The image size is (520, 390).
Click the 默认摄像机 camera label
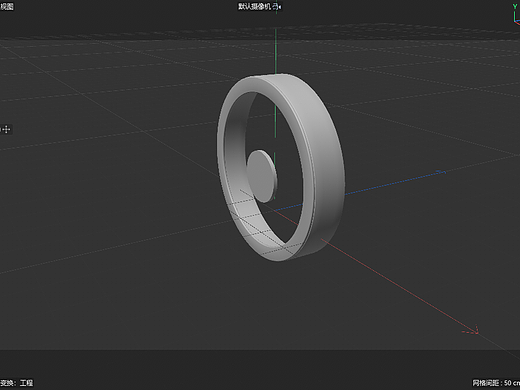point(255,6)
